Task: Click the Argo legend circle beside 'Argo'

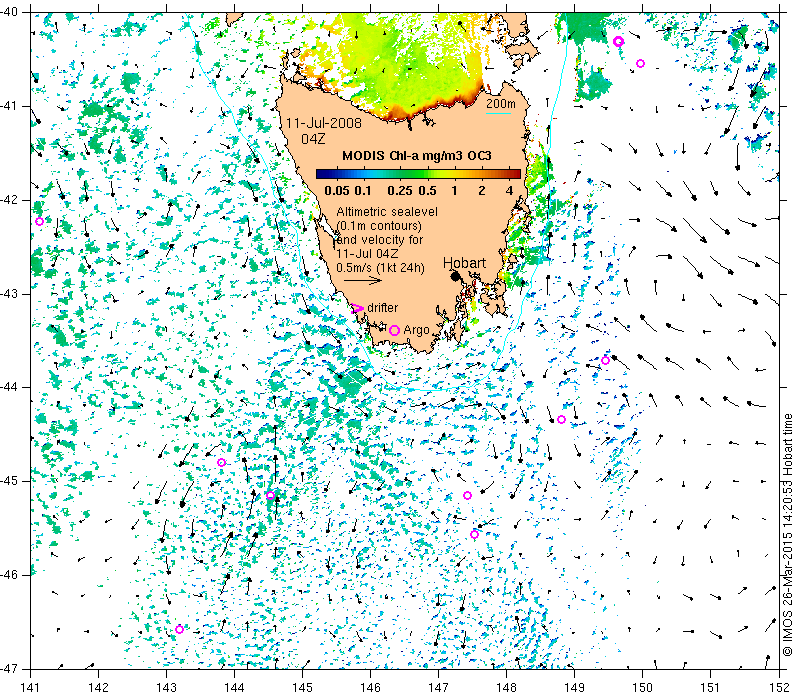Action: coord(394,330)
